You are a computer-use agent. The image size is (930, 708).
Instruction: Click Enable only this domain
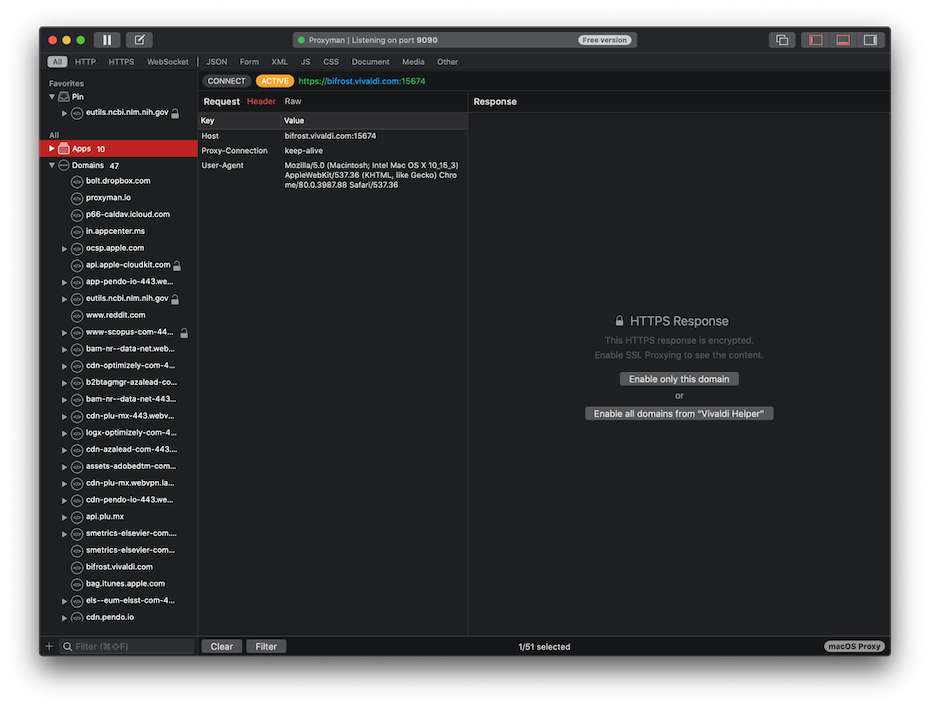pos(679,379)
